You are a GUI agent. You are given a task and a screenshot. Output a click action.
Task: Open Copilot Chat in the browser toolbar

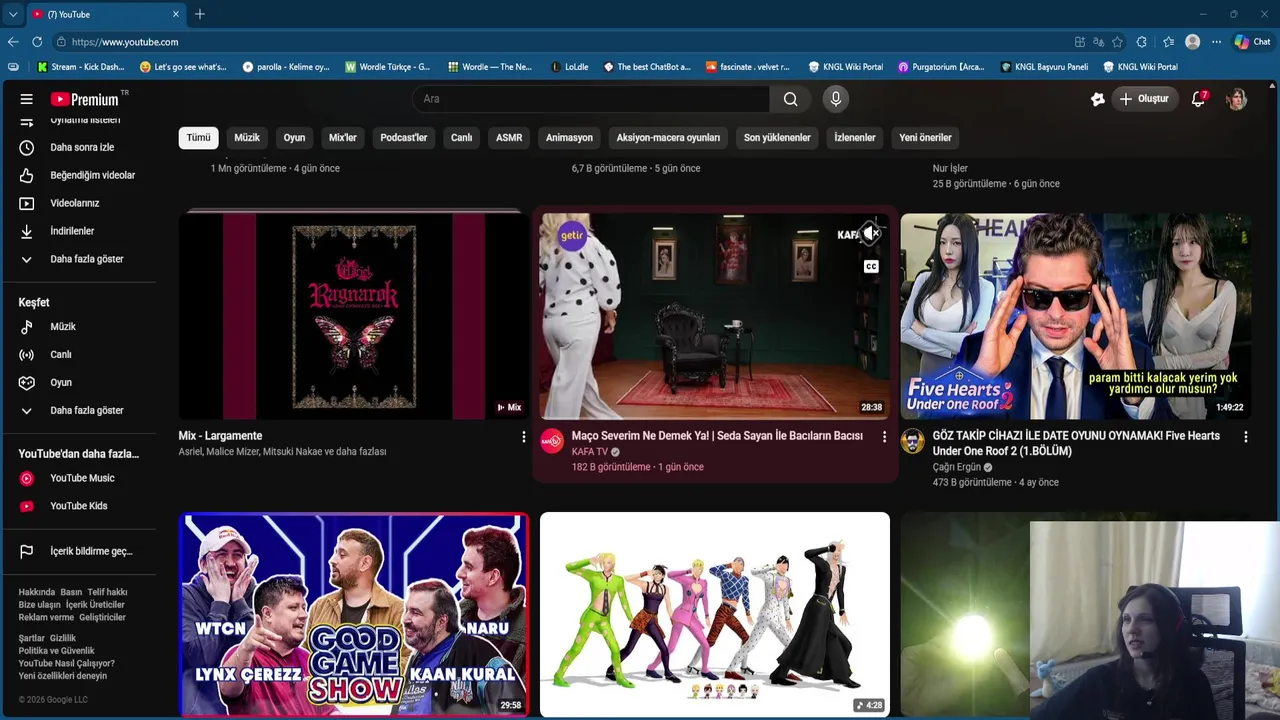(1252, 42)
